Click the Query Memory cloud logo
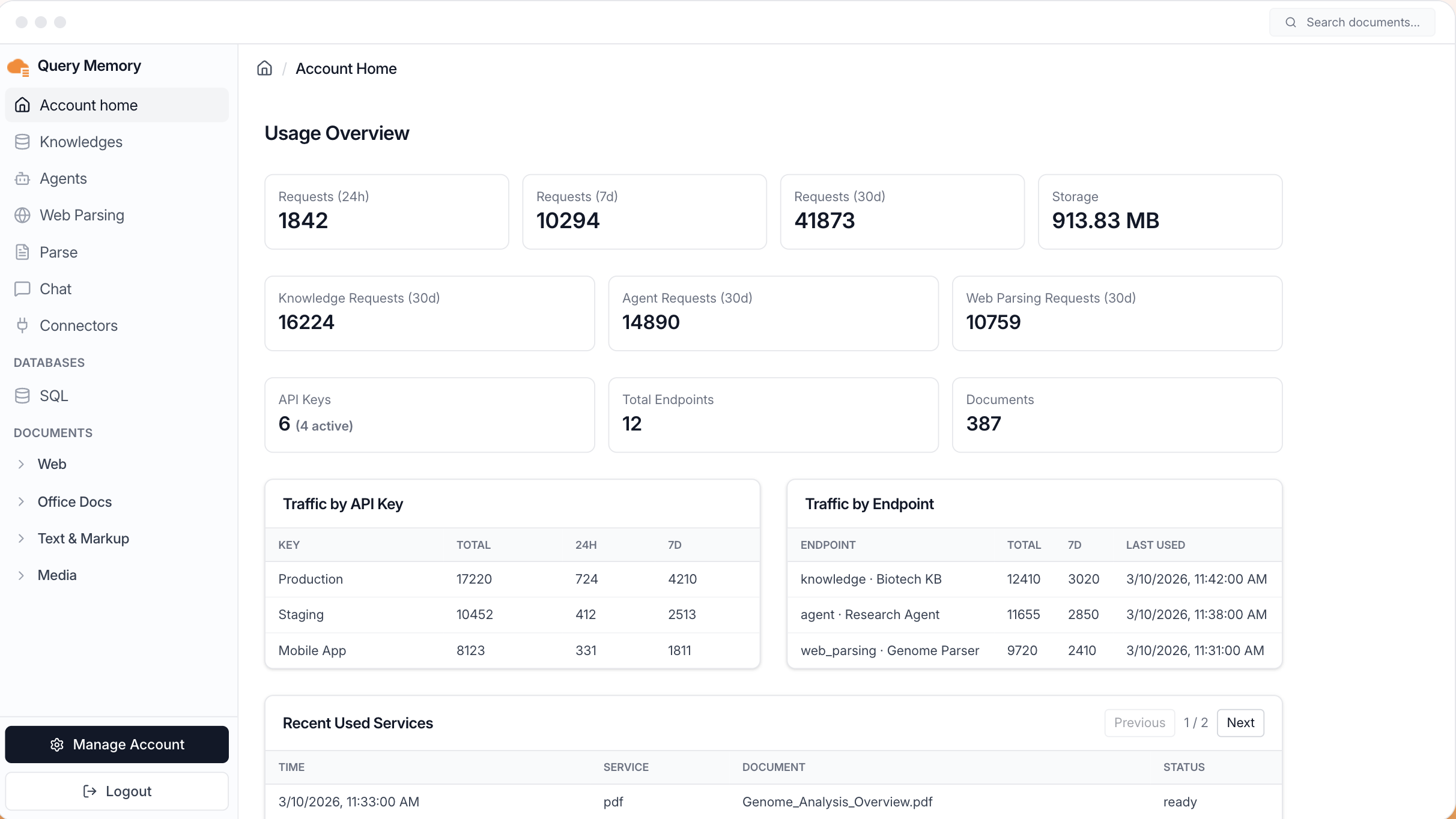The image size is (1456, 819). click(18, 67)
